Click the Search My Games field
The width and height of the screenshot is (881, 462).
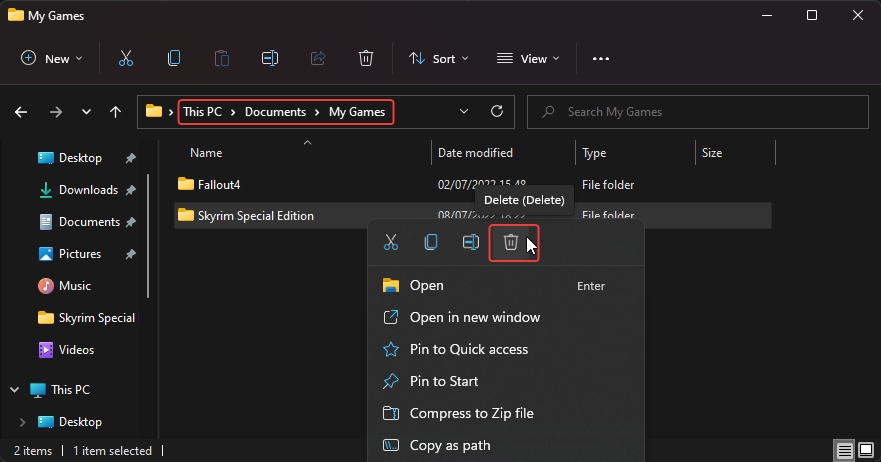(x=700, y=112)
